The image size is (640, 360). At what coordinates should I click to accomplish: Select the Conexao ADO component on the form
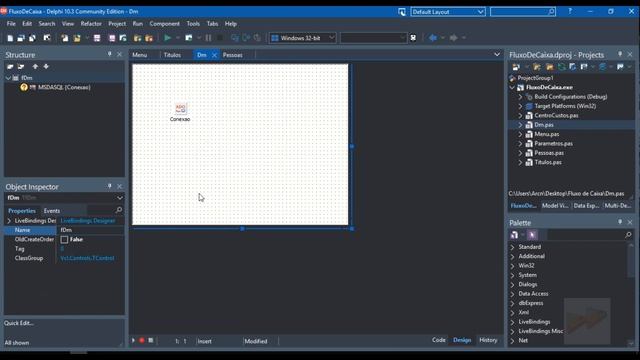[x=180, y=109]
